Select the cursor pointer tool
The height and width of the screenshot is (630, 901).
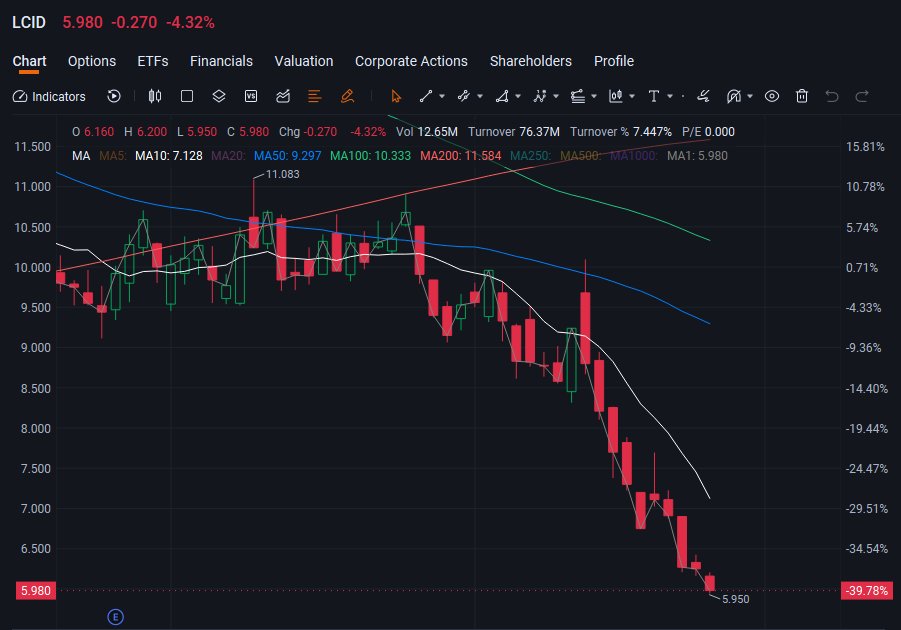tap(396, 97)
